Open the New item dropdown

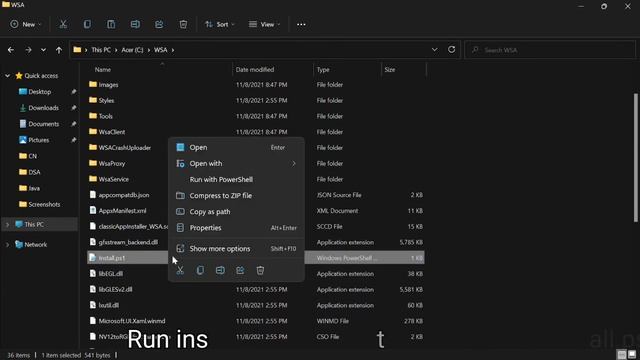26,24
